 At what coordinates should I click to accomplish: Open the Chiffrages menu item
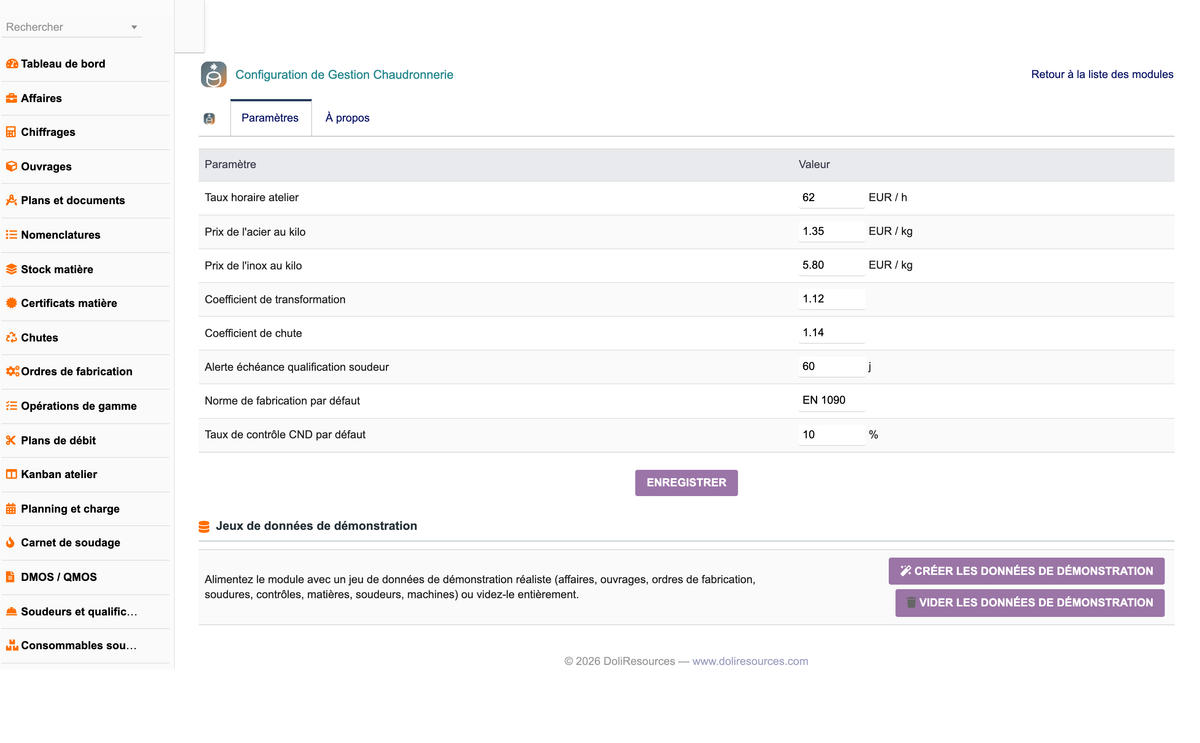tap(48, 132)
